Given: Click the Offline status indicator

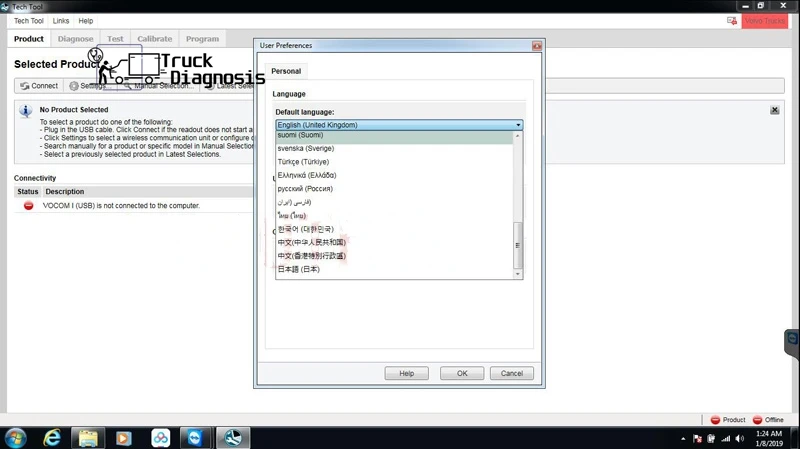Looking at the screenshot, I should click(x=768, y=420).
